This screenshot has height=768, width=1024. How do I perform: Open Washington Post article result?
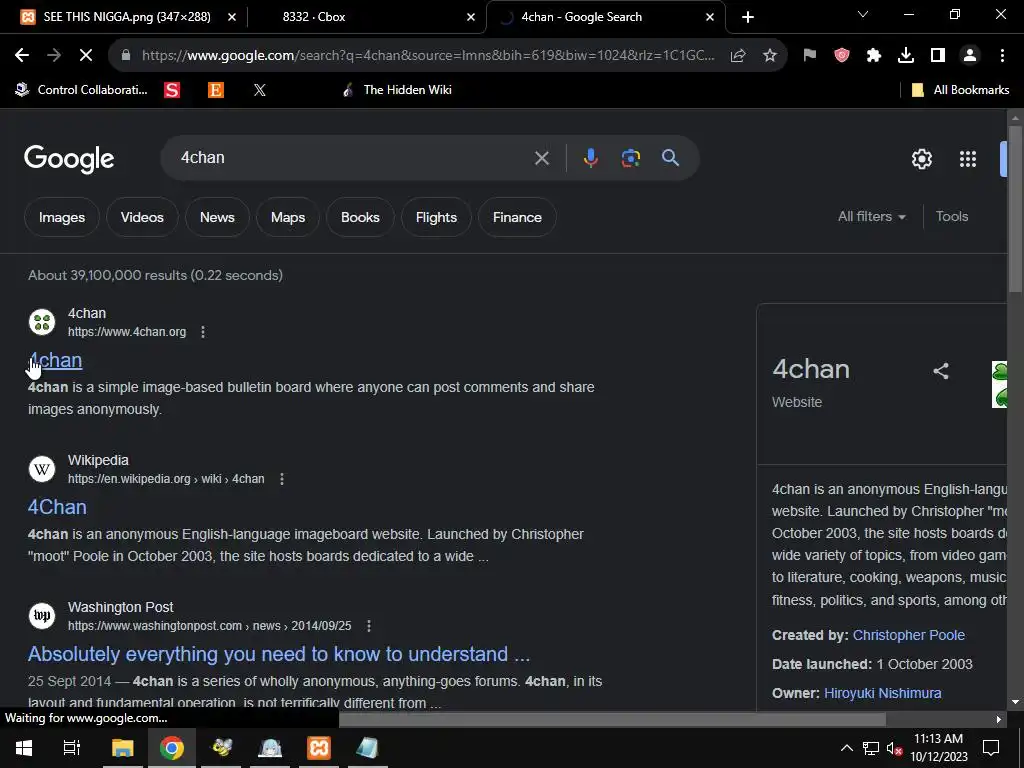[x=279, y=654]
